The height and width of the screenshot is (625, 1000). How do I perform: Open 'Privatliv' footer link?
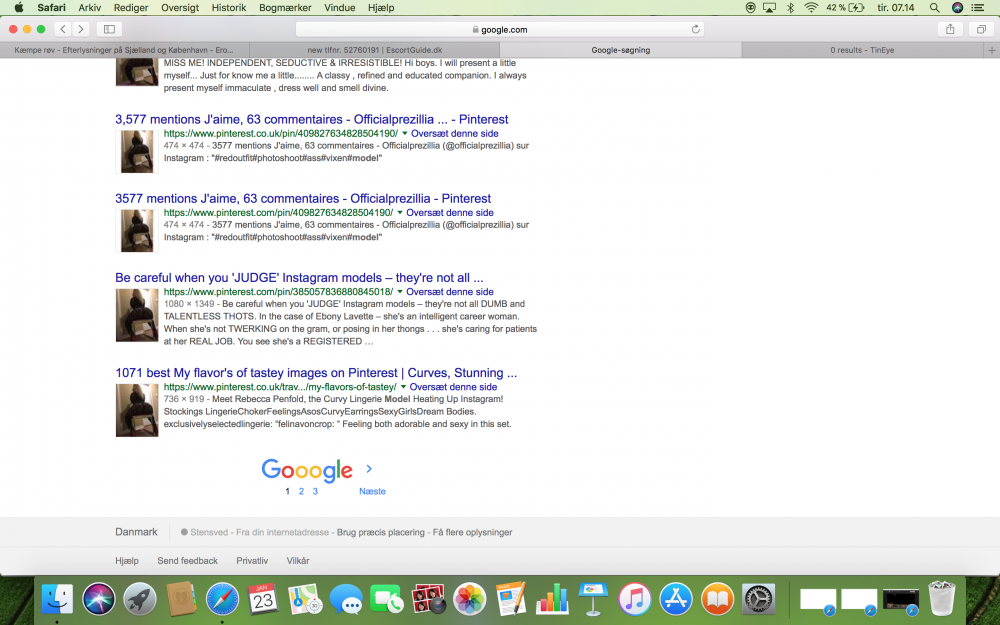(252, 561)
